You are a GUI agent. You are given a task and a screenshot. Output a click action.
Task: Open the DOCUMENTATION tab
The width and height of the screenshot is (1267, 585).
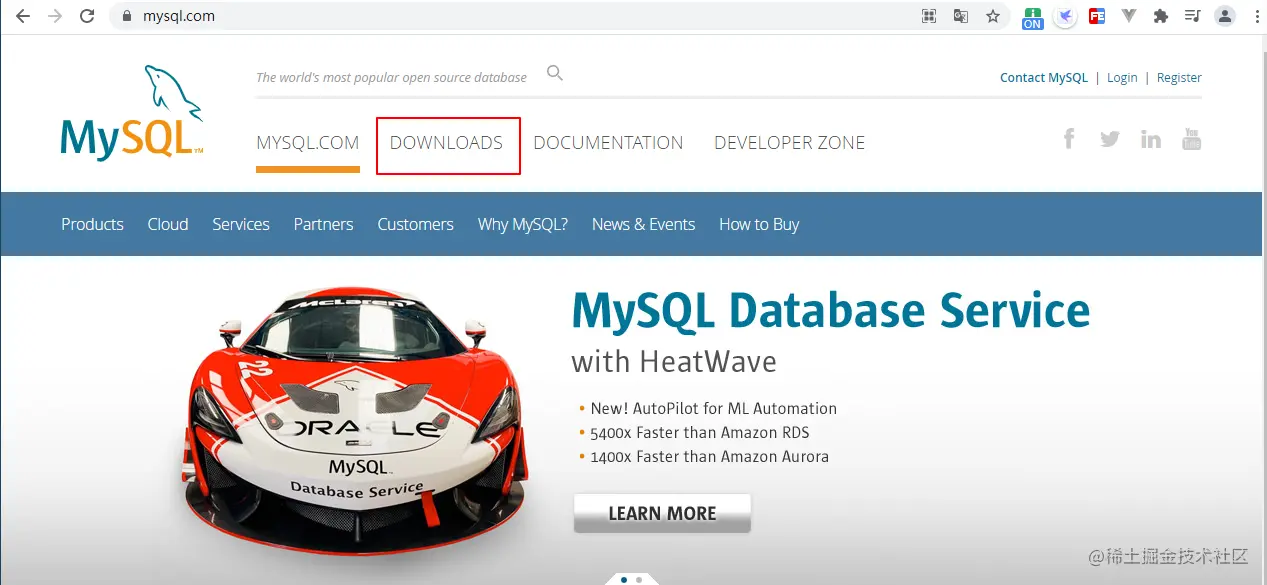coord(608,143)
